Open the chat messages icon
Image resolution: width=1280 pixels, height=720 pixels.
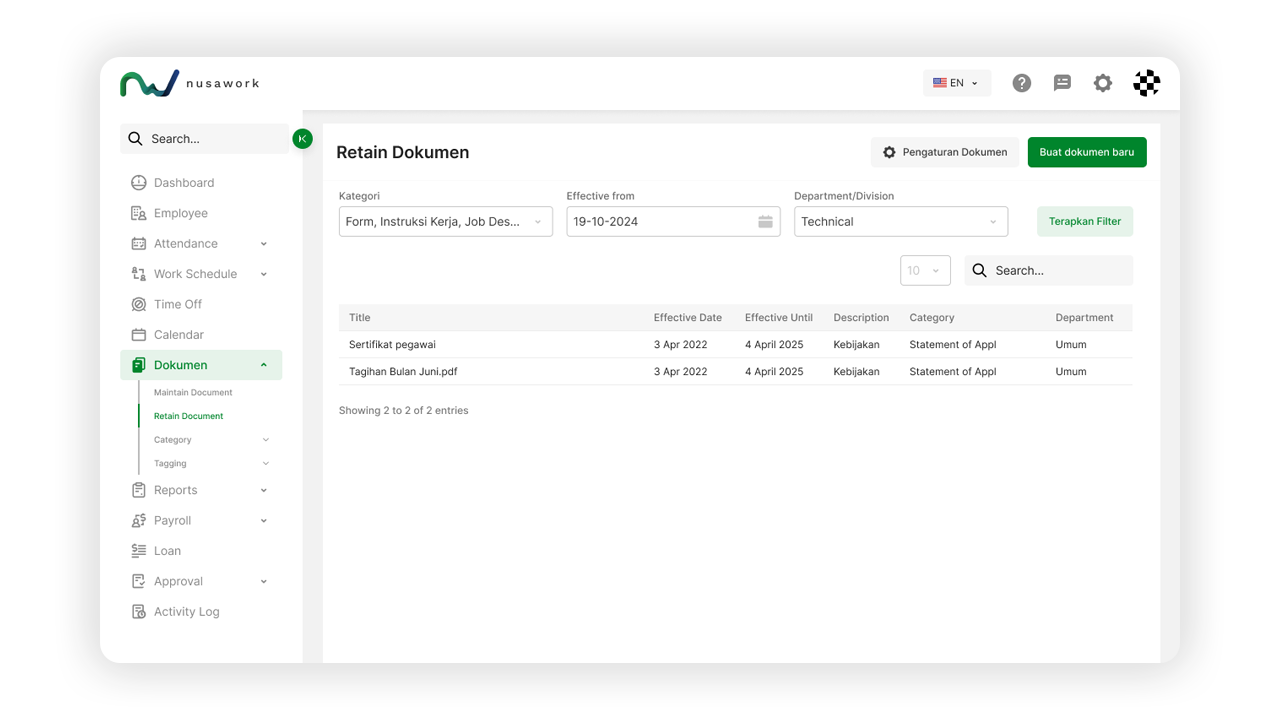pos(1062,83)
